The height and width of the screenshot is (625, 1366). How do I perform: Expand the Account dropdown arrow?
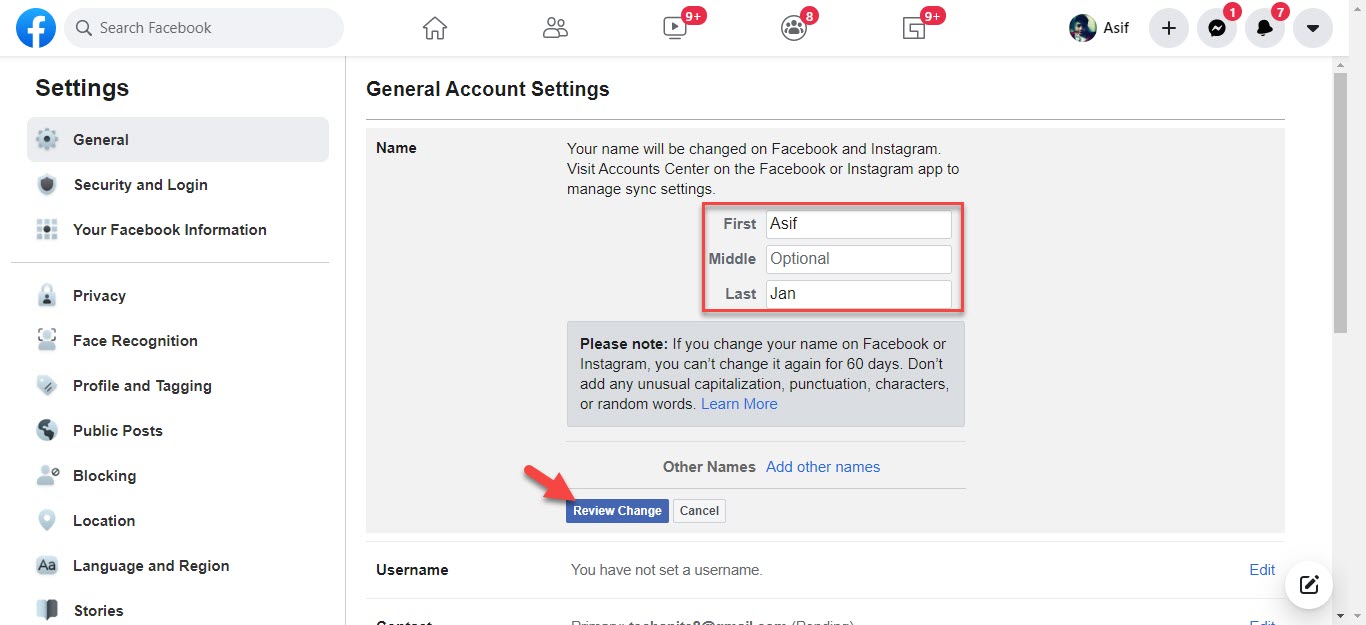1313,28
